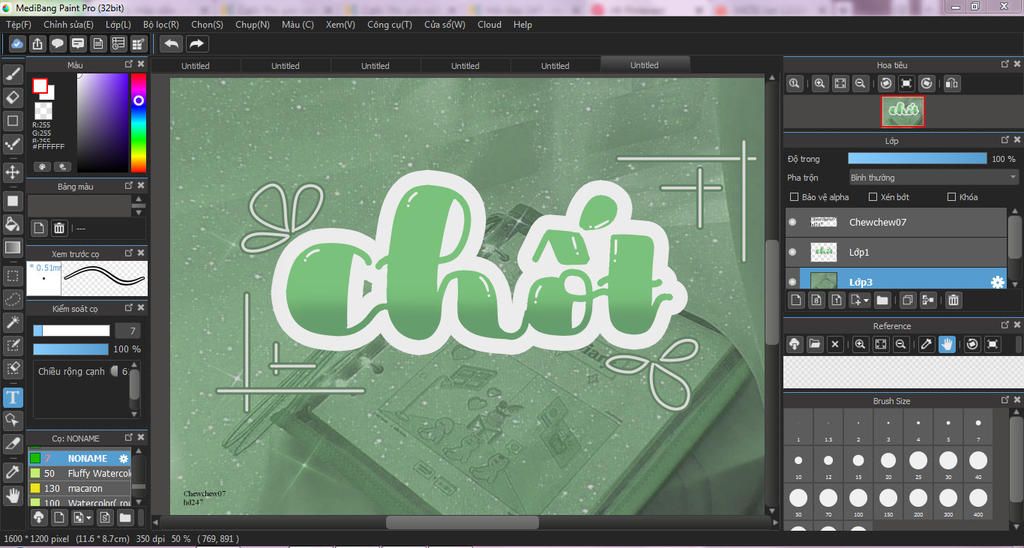Image resolution: width=1024 pixels, height=548 pixels.
Task: Select the Bucket fill tool
Action: (x=12, y=224)
